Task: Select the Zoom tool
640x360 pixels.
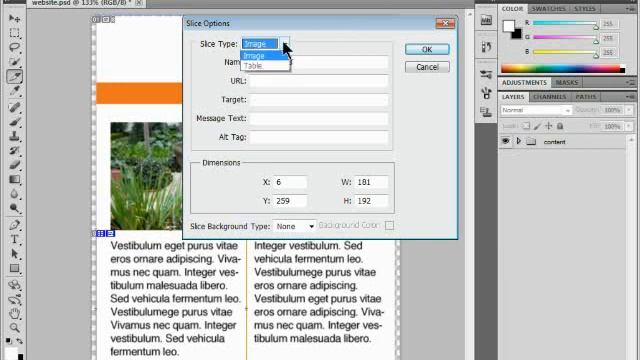Action: click(x=14, y=328)
